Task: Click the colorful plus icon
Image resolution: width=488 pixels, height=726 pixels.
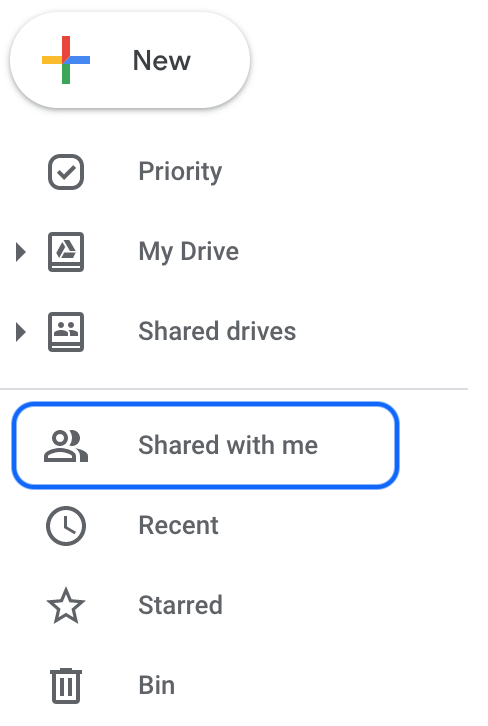Action: tap(66, 60)
